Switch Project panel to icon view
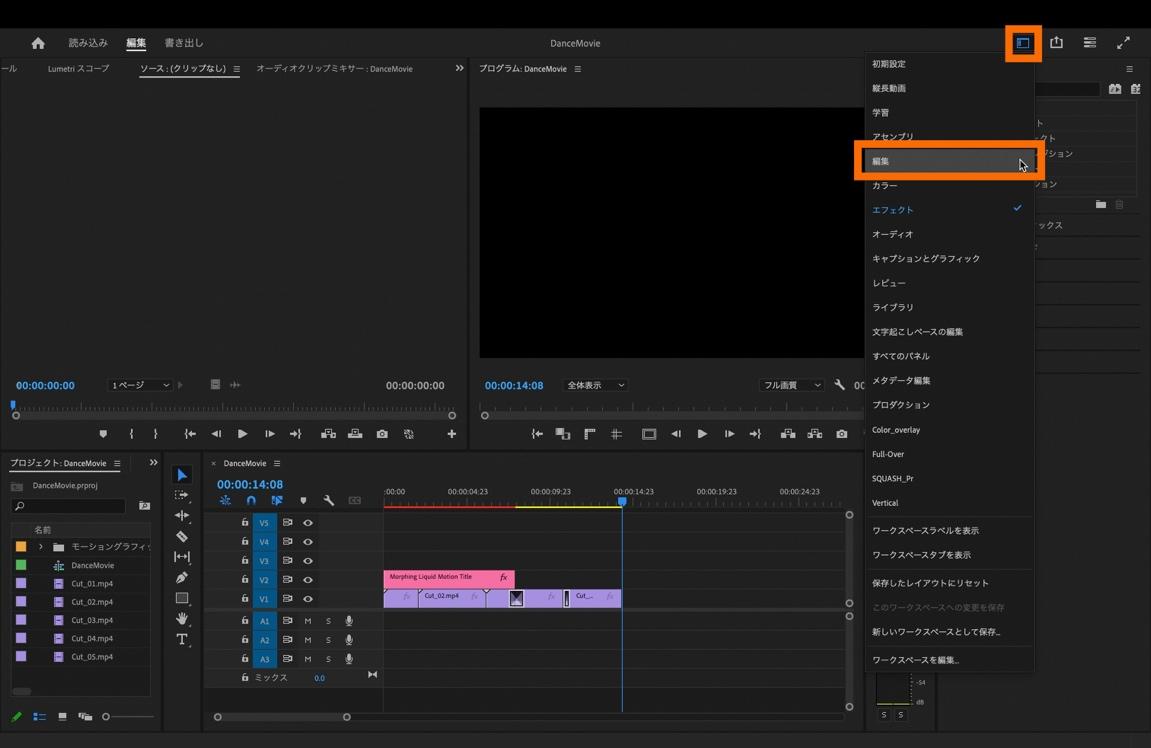The height and width of the screenshot is (748, 1151). [62, 716]
